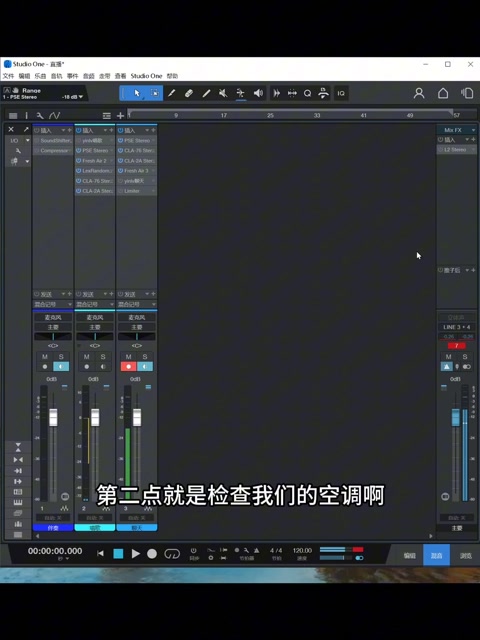Open the IQ toolbar button
This screenshot has height=640, width=480.
click(x=341, y=93)
